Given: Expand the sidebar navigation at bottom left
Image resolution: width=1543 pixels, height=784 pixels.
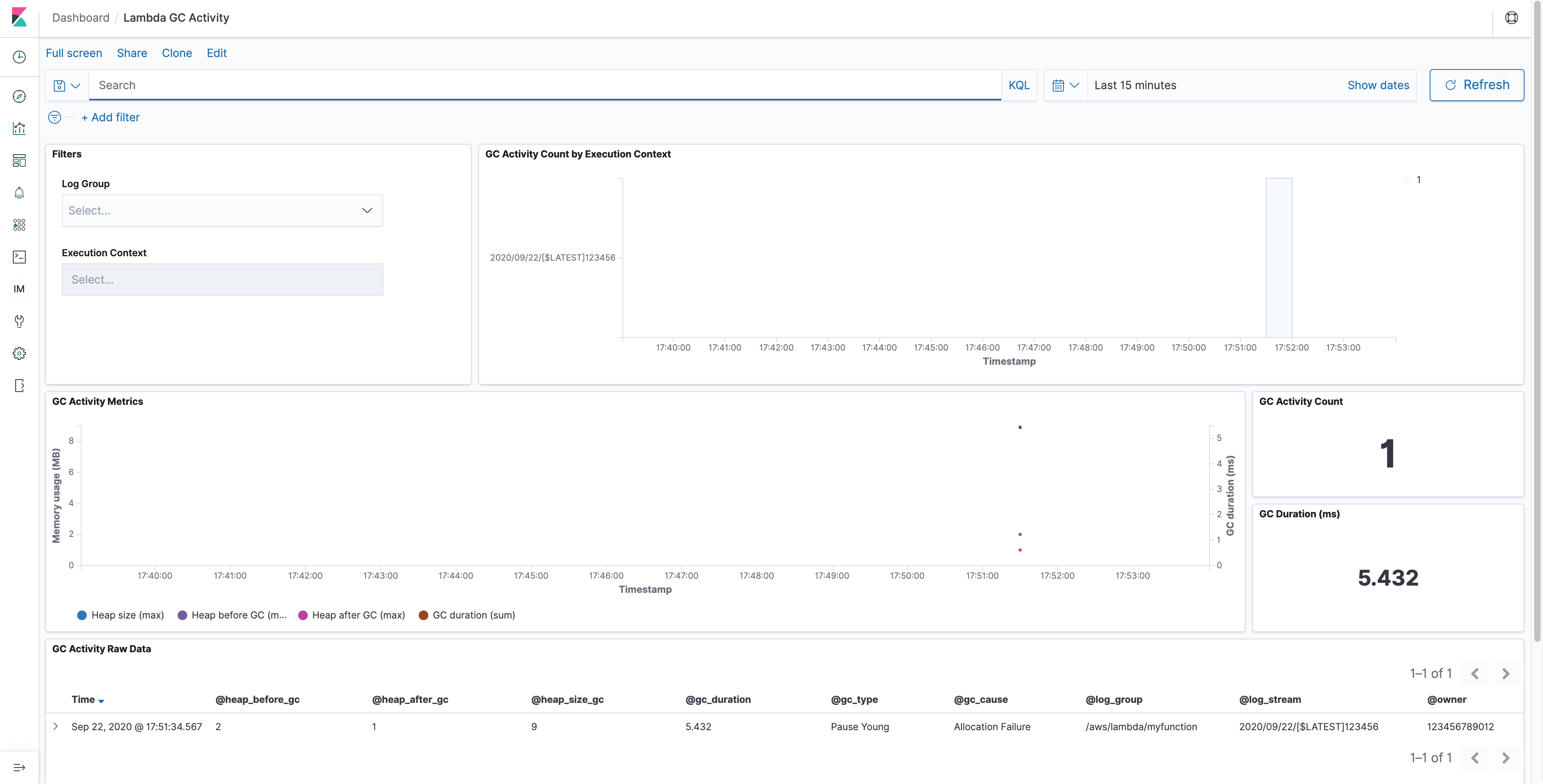Looking at the screenshot, I should point(19,767).
